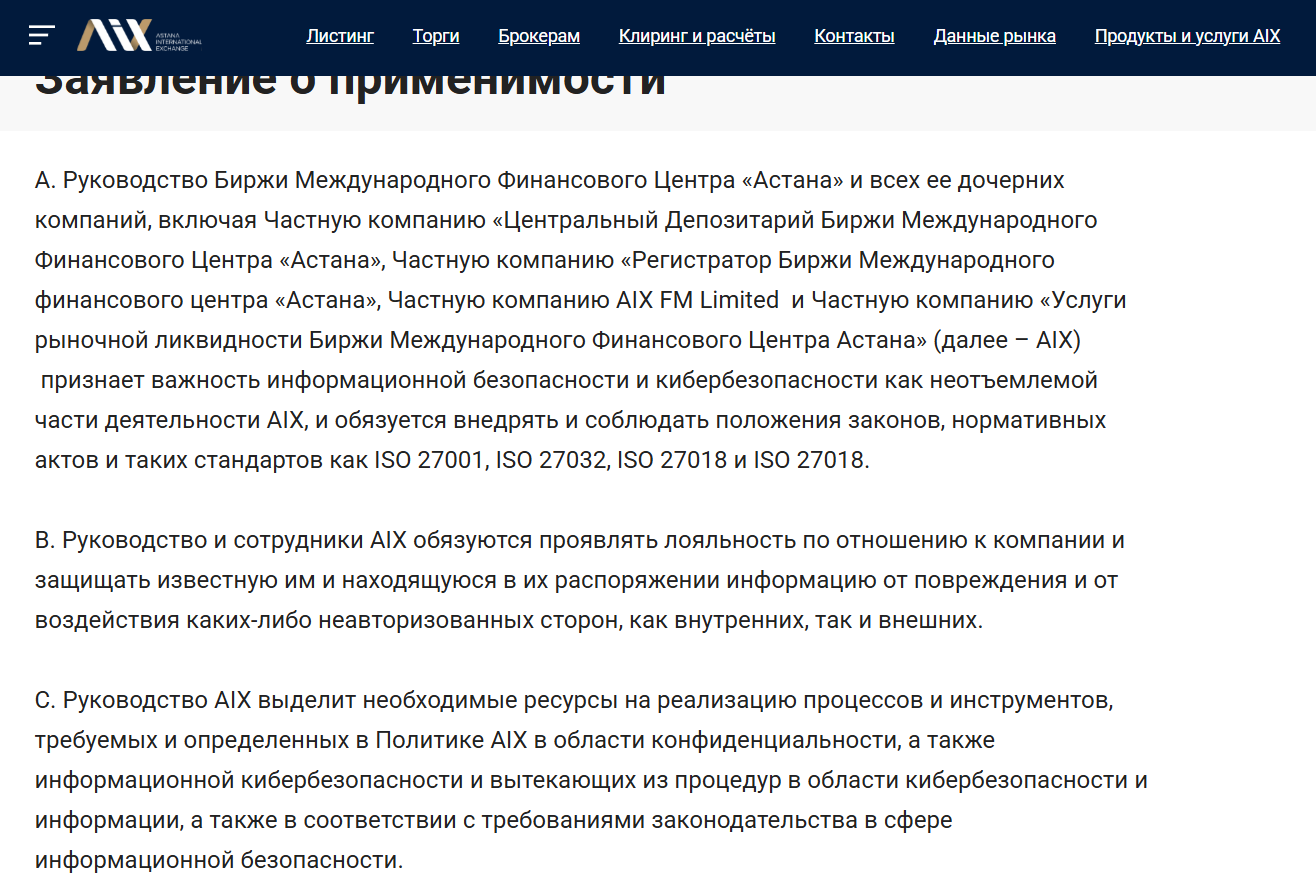
Task: Click the AIX logo in header
Action: pyautogui.click(x=115, y=35)
